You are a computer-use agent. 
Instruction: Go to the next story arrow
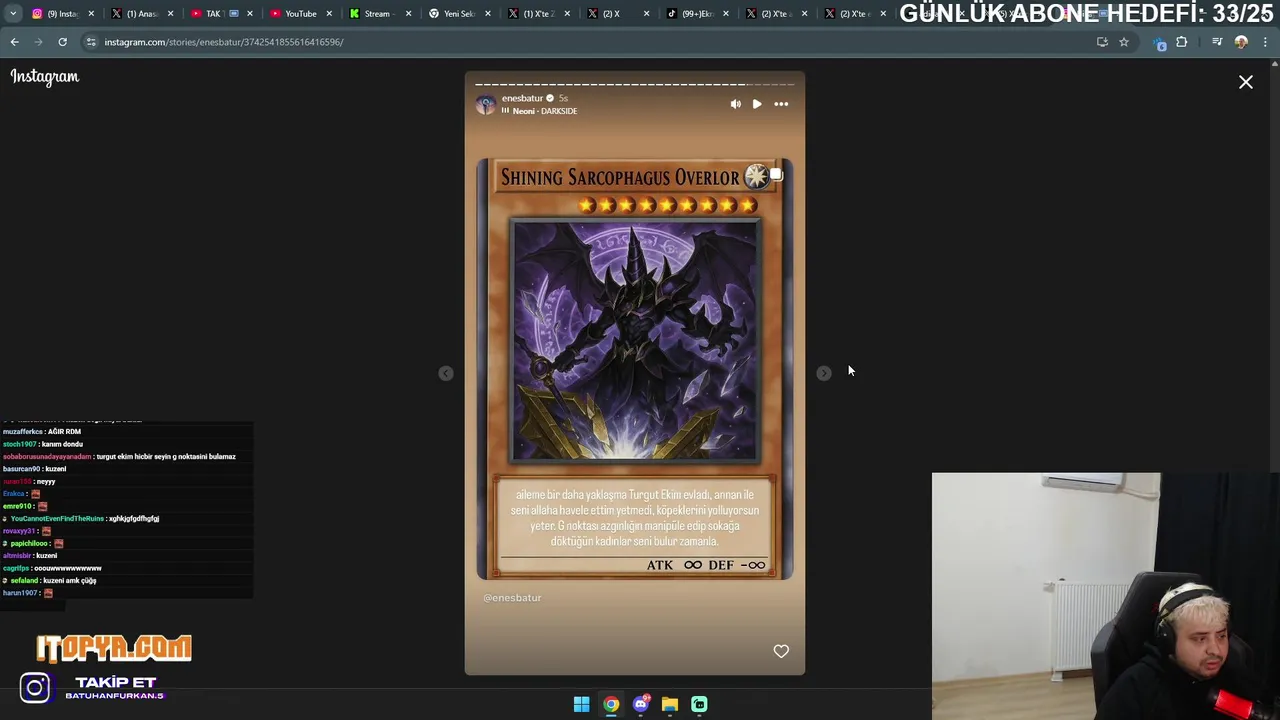click(x=824, y=373)
